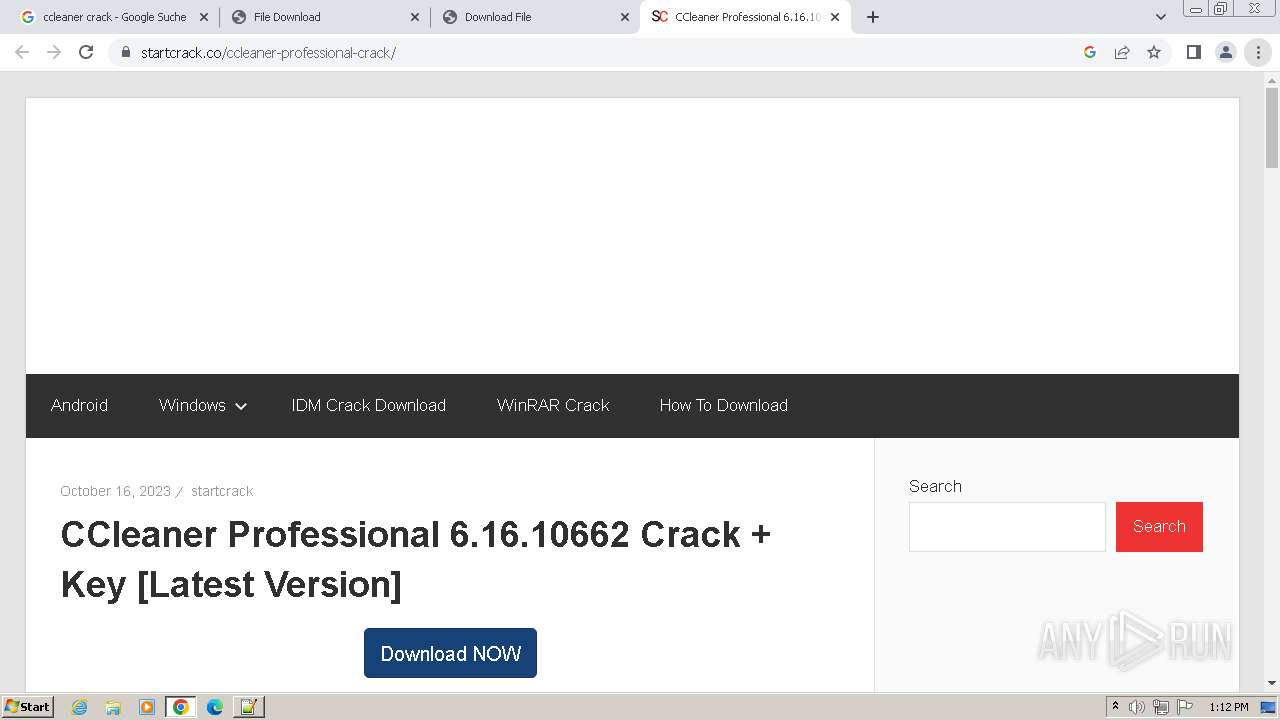Expand the Windows submenu chevron
This screenshot has height=720, width=1280.
241,406
